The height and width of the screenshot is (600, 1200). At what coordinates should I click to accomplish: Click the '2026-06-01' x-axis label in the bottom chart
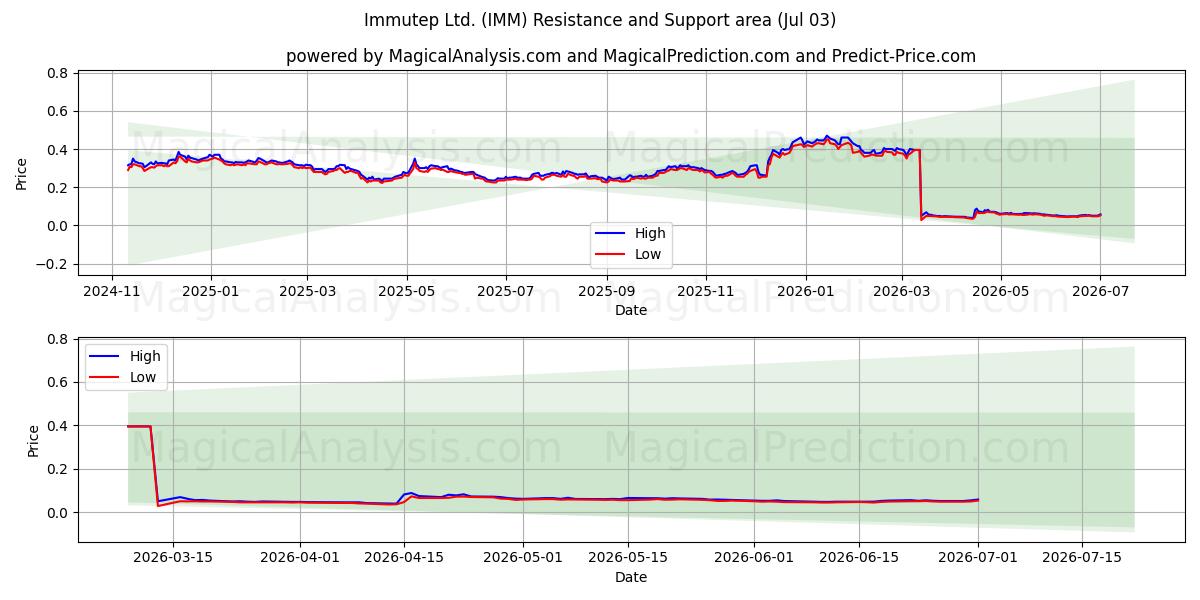click(754, 557)
